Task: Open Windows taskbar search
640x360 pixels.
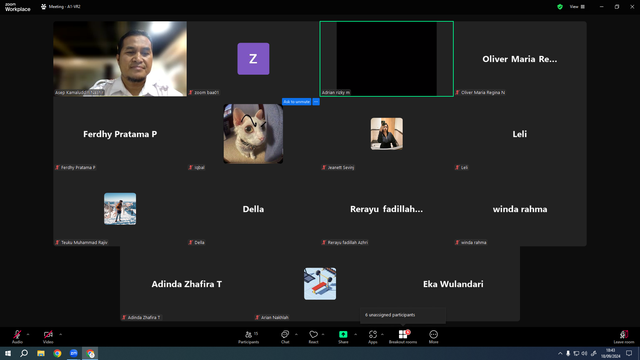Action: point(24,353)
